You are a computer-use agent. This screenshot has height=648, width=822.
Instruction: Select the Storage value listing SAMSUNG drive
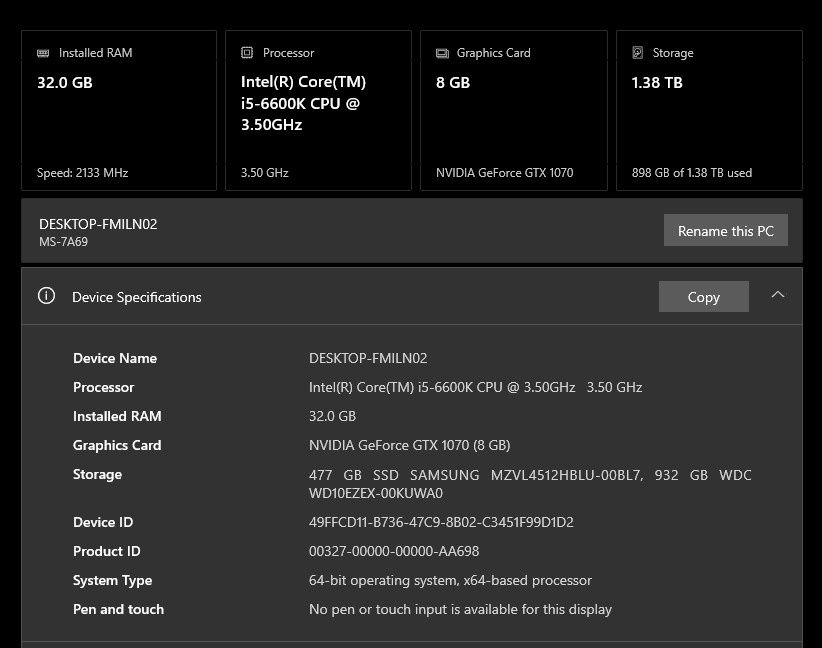(x=530, y=484)
